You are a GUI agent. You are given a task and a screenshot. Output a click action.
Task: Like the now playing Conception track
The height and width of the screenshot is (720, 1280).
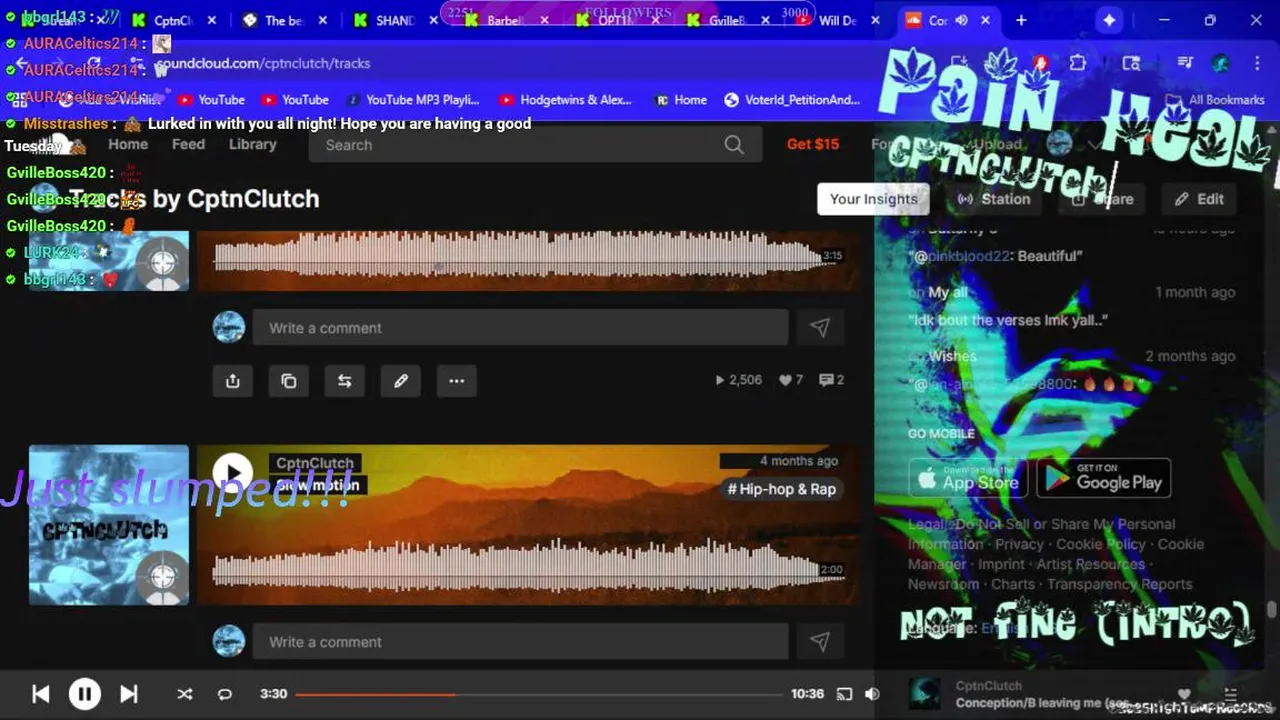click(1184, 694)
